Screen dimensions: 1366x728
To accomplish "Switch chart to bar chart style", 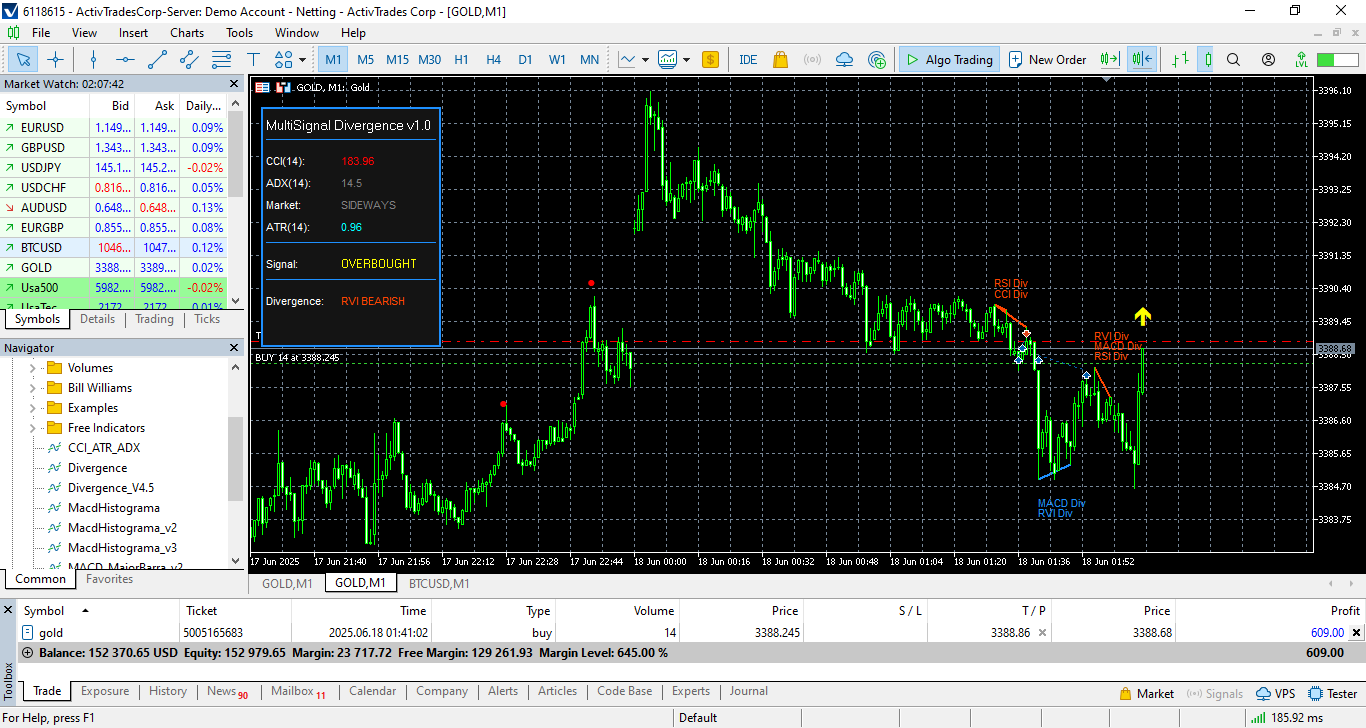I will [1181, 59].
